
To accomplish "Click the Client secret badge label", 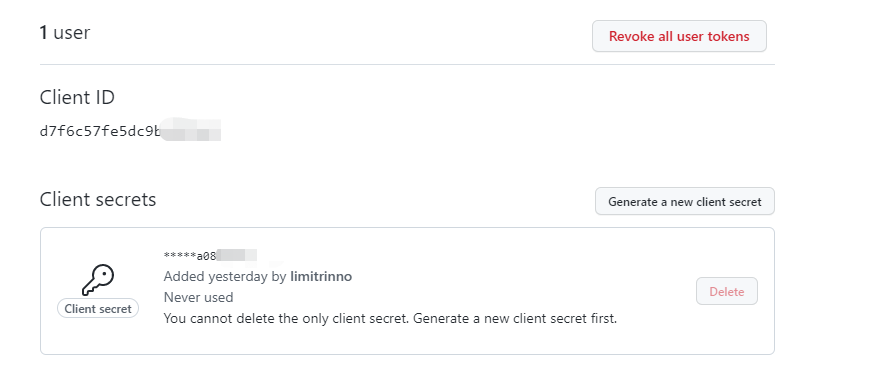I will click(x=98, y=309).
